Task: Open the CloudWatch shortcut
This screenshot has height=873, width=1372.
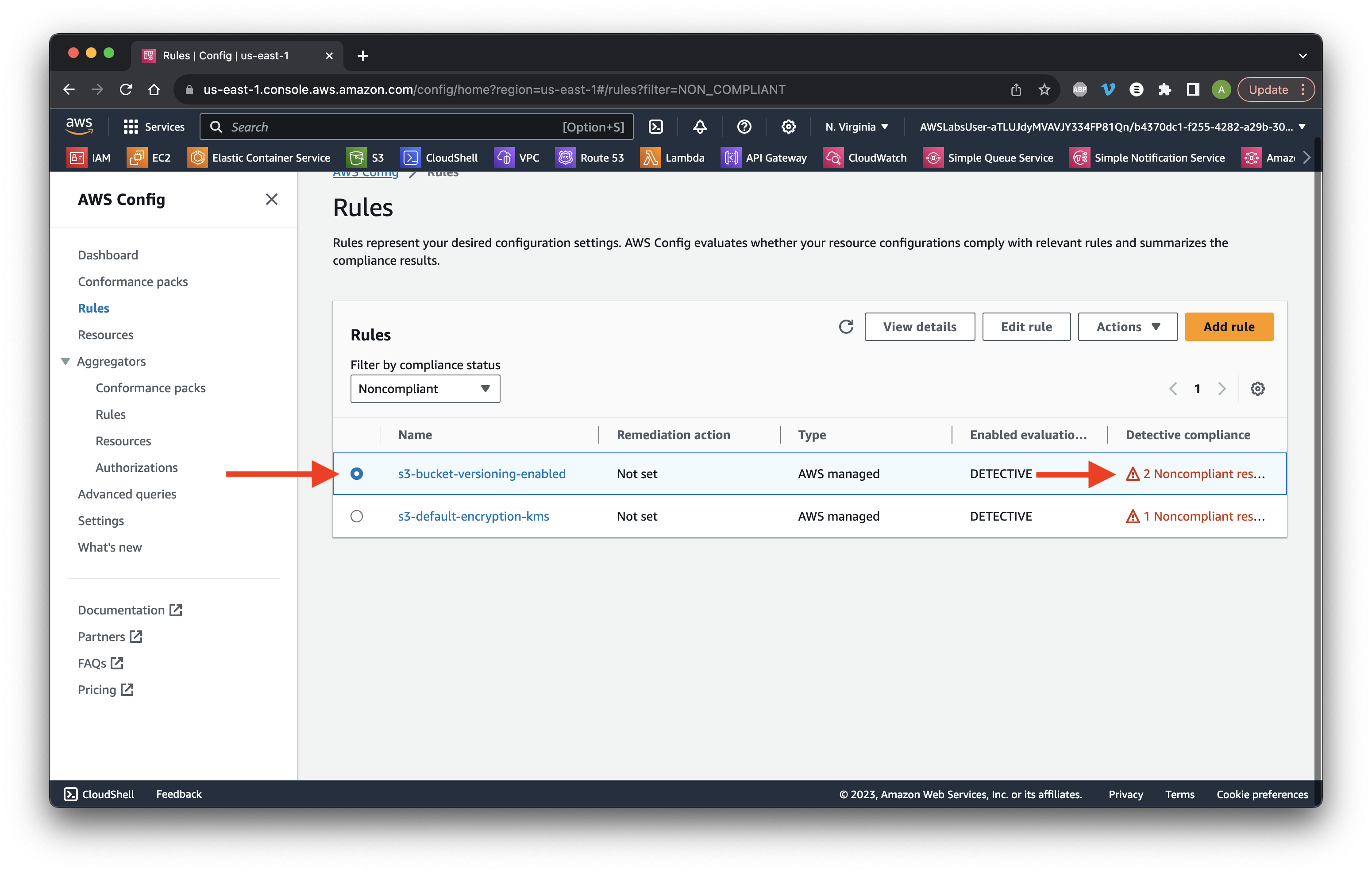Action: tap(865, 158)
